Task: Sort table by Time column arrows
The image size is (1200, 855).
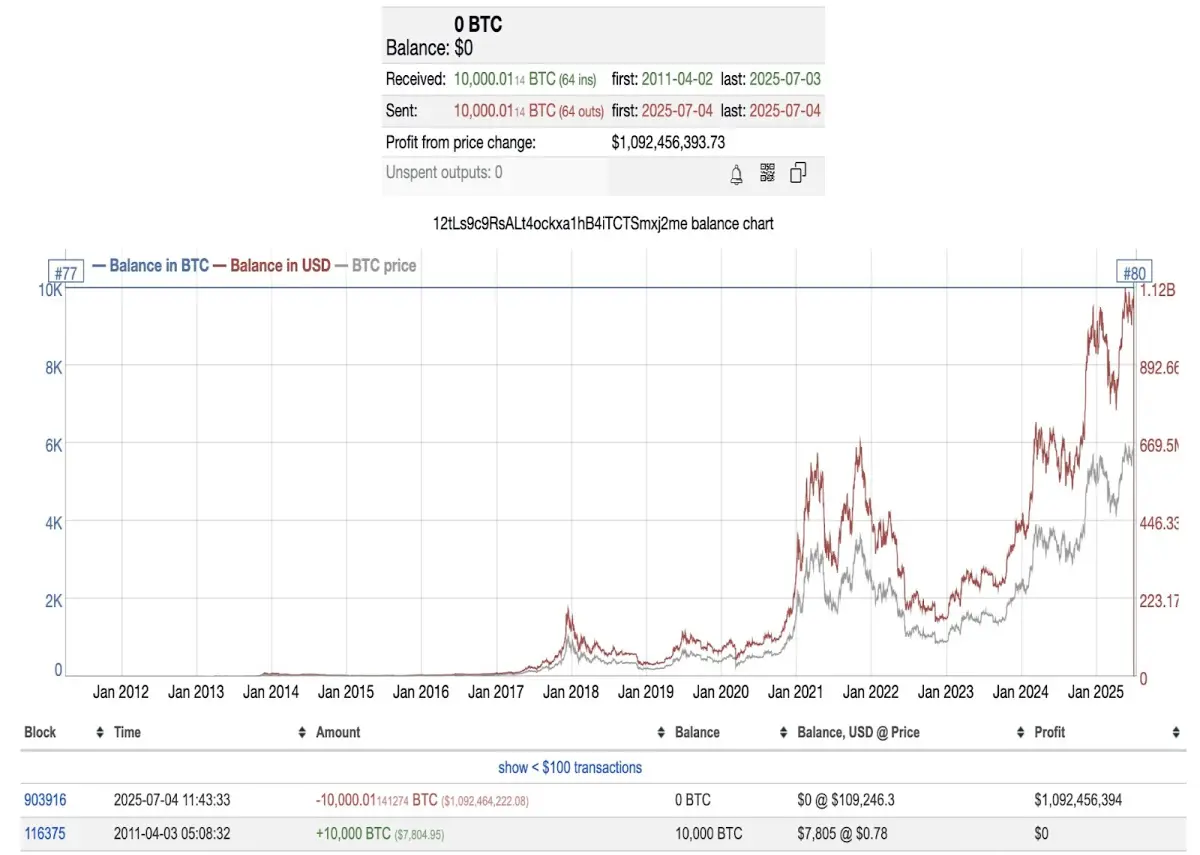Action: click(302, 733)
